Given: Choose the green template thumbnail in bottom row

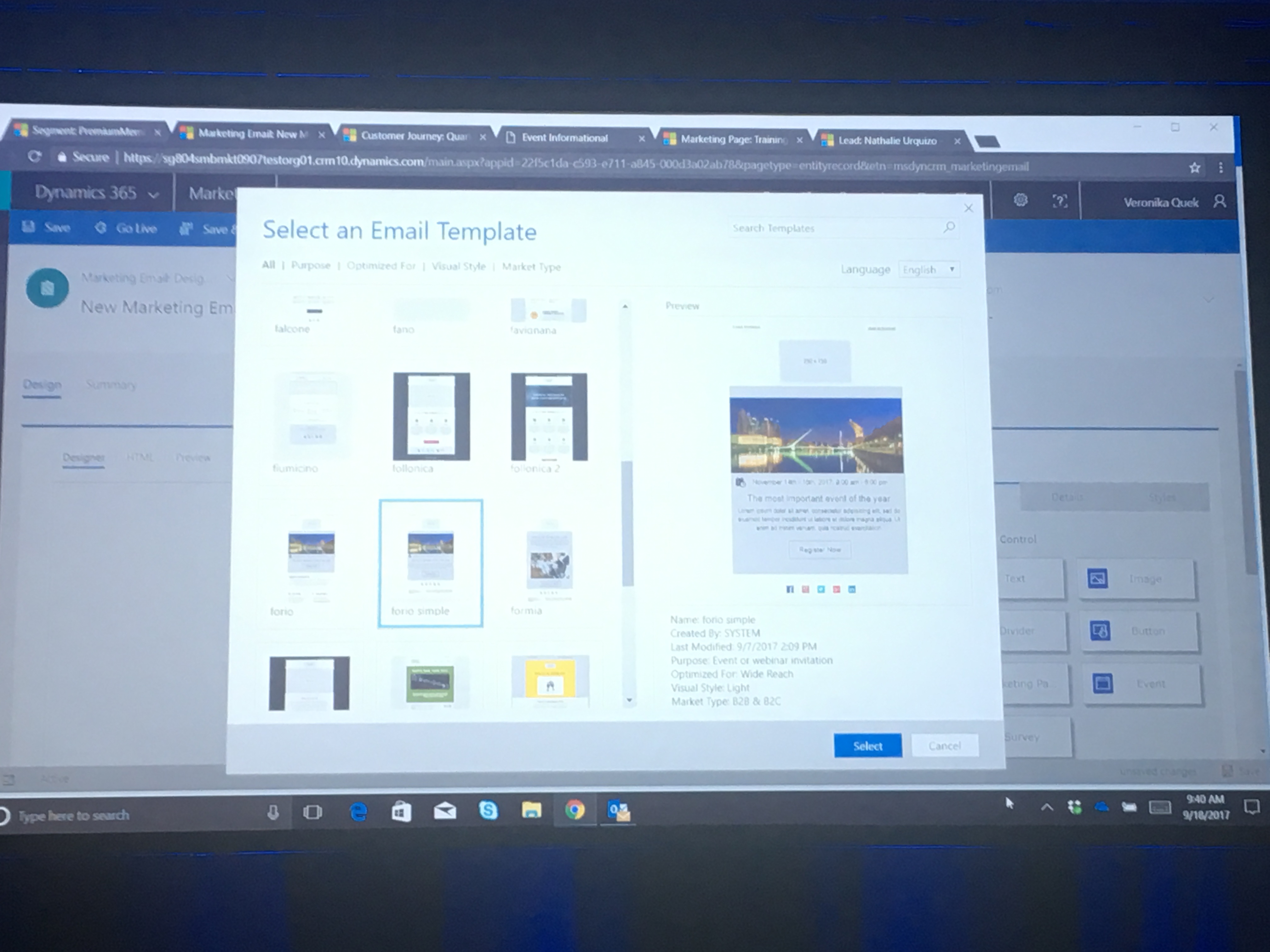Looking at the screenshot, I should tap(431, 683).
